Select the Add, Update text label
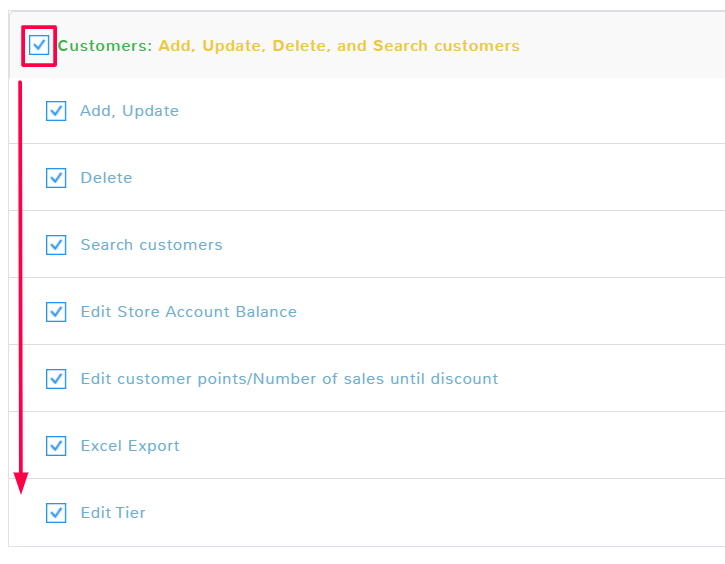 point(129,111)
